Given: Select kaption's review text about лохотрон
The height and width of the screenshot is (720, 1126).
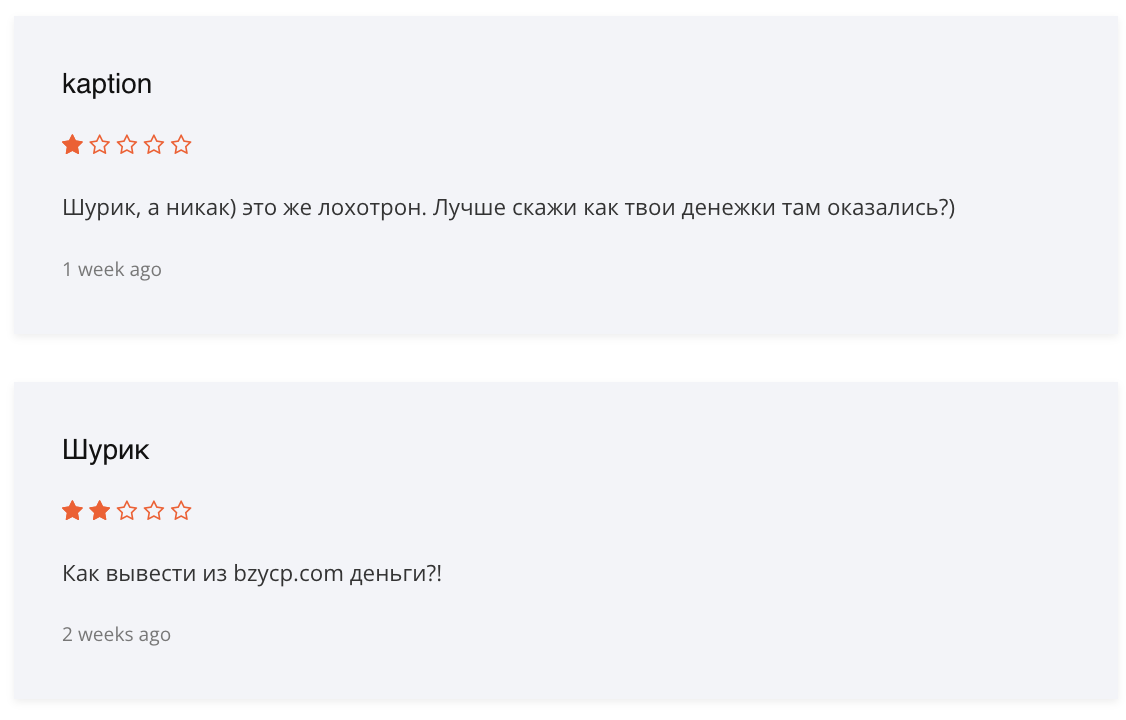Looking at the screenshot, I should coord(508,208).
